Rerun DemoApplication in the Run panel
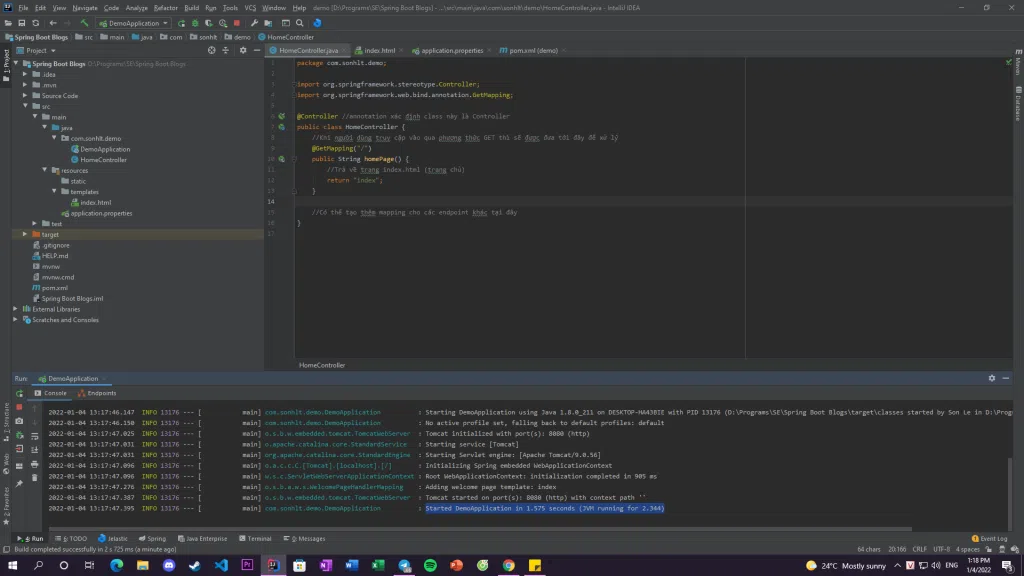1024x576 pixels. pyautogui.click(x=19, y=393)
